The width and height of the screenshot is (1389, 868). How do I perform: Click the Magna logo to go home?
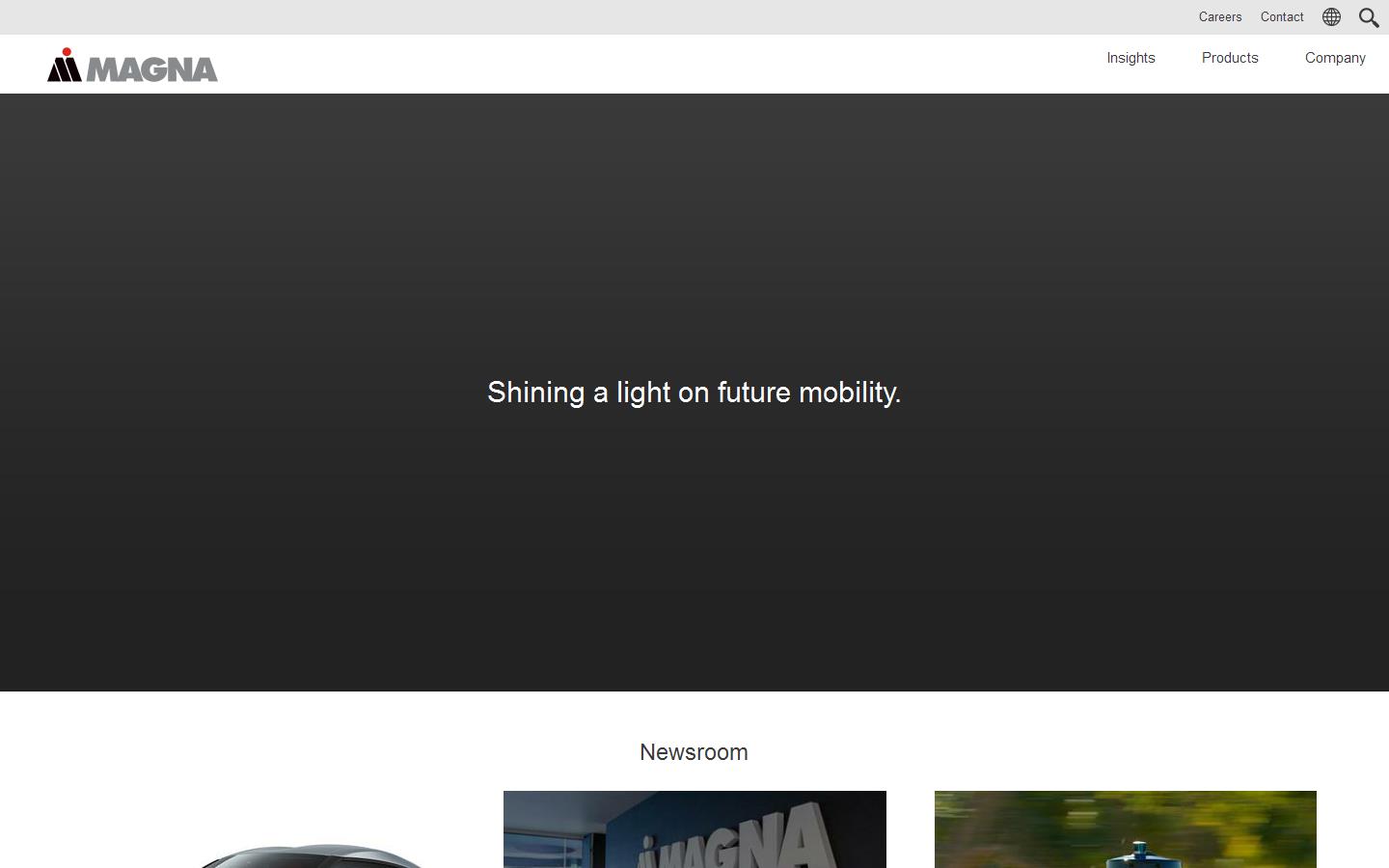pyautogui.click(x=132, y=66)
